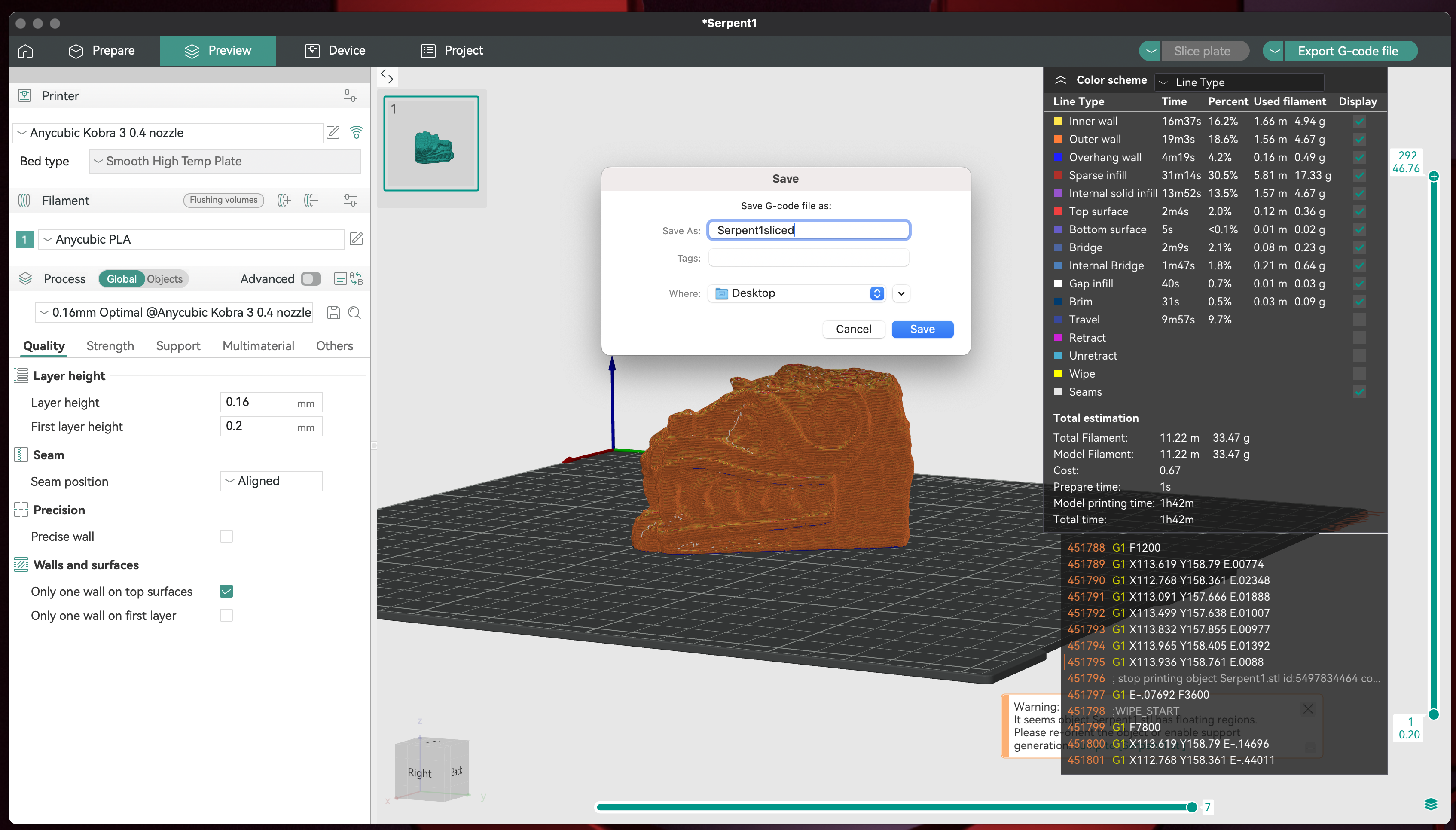Edit the Anycubic PLA filament preset

coord(356,239)
